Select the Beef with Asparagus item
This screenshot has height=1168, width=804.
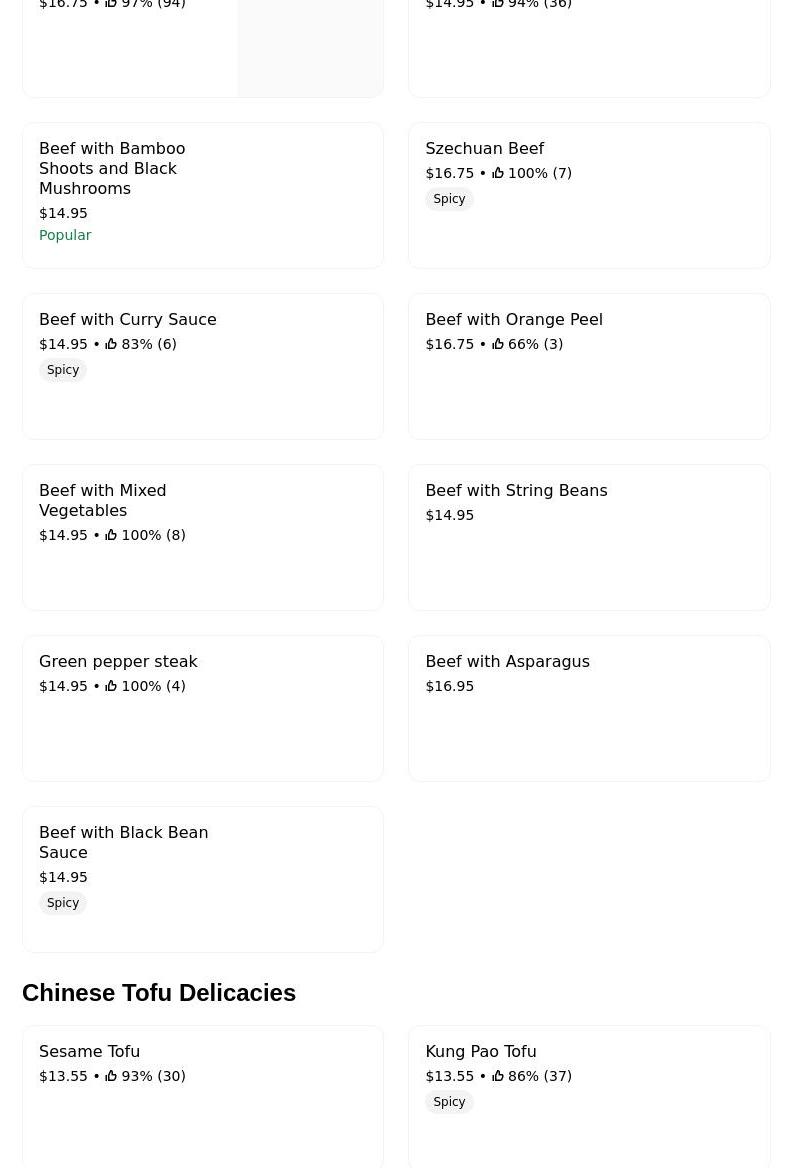click(589, 708)
